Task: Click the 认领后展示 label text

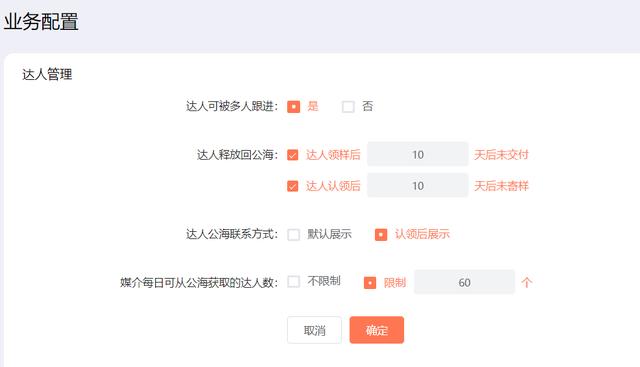Action: click(x=422, y=234)
